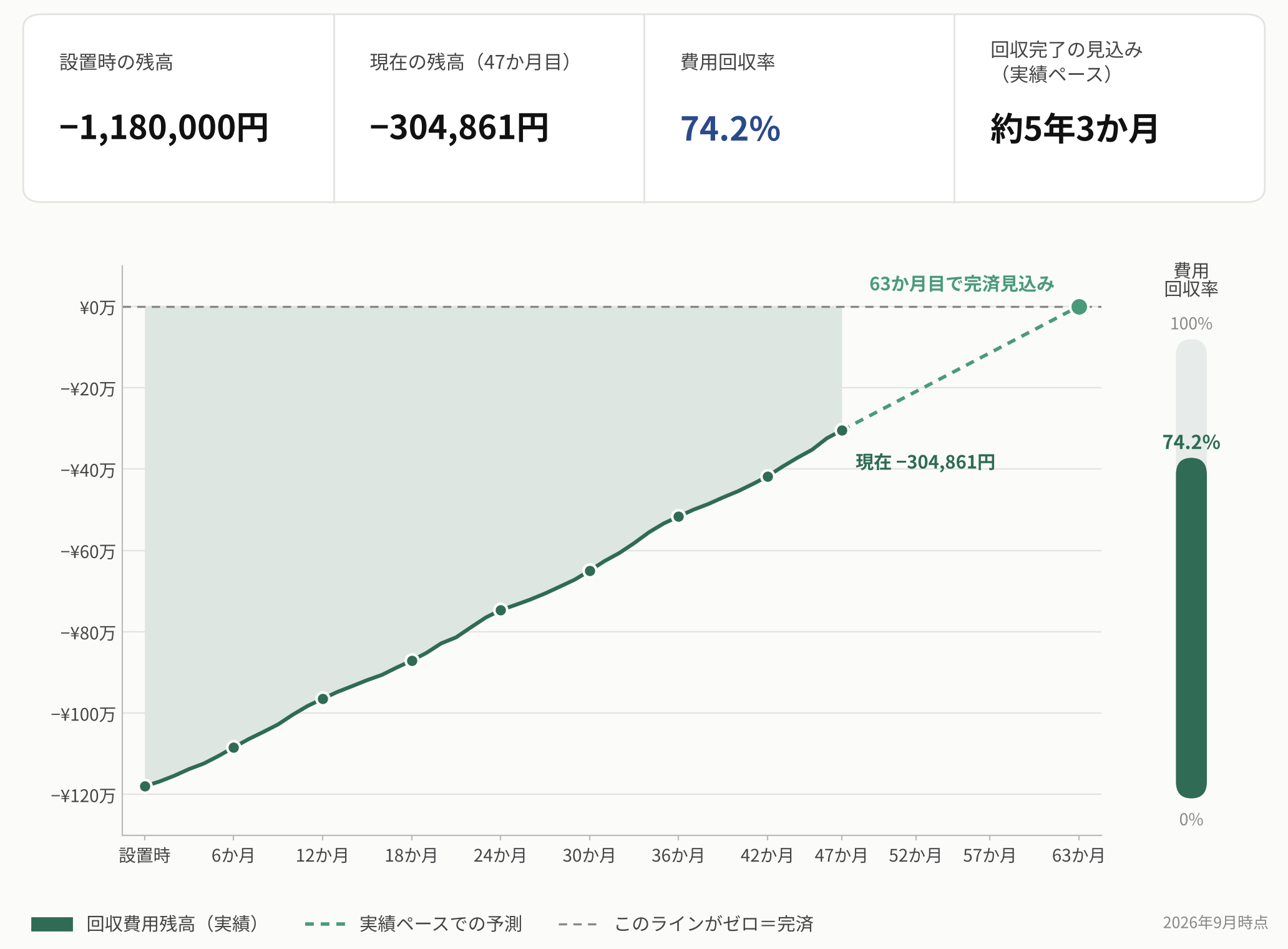Click the 実績ペースでの予測 legend entry
Viewport: 1288px width, 949px height.
tap(413, 924)
